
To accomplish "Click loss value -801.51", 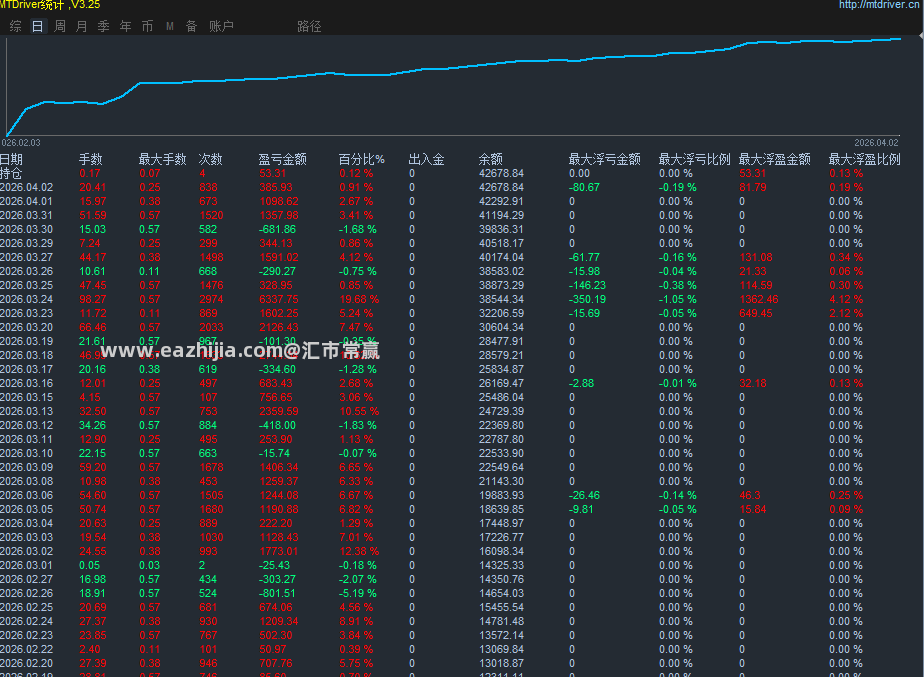I will pos(278,593).
